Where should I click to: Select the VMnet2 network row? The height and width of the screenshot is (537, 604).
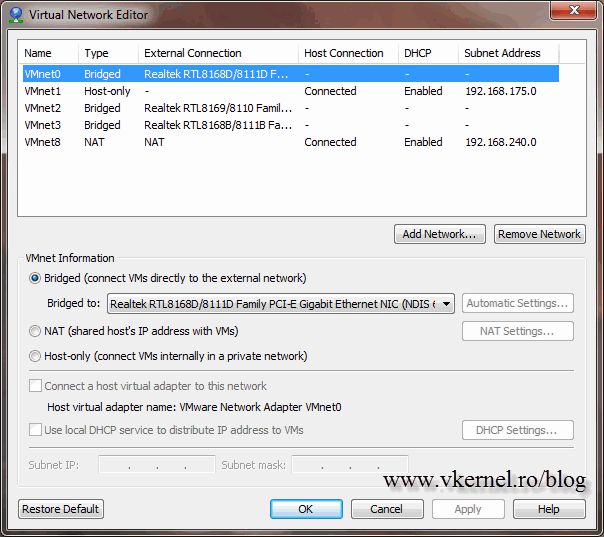291,108
